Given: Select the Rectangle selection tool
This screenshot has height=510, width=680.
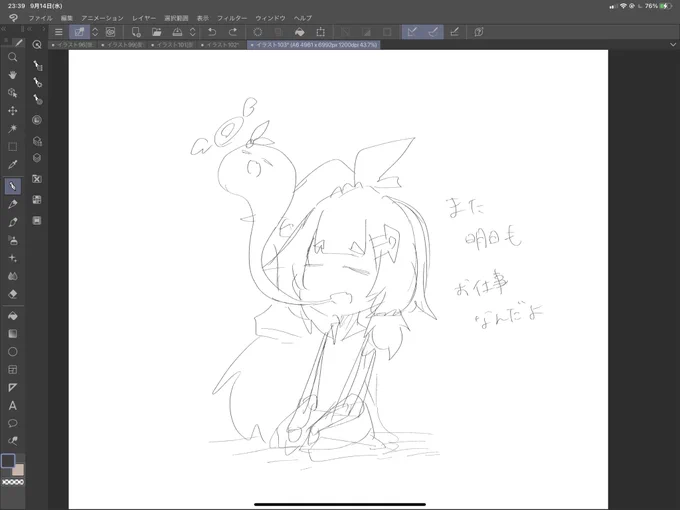Looking at the screenshot, I should pos(13,147).
